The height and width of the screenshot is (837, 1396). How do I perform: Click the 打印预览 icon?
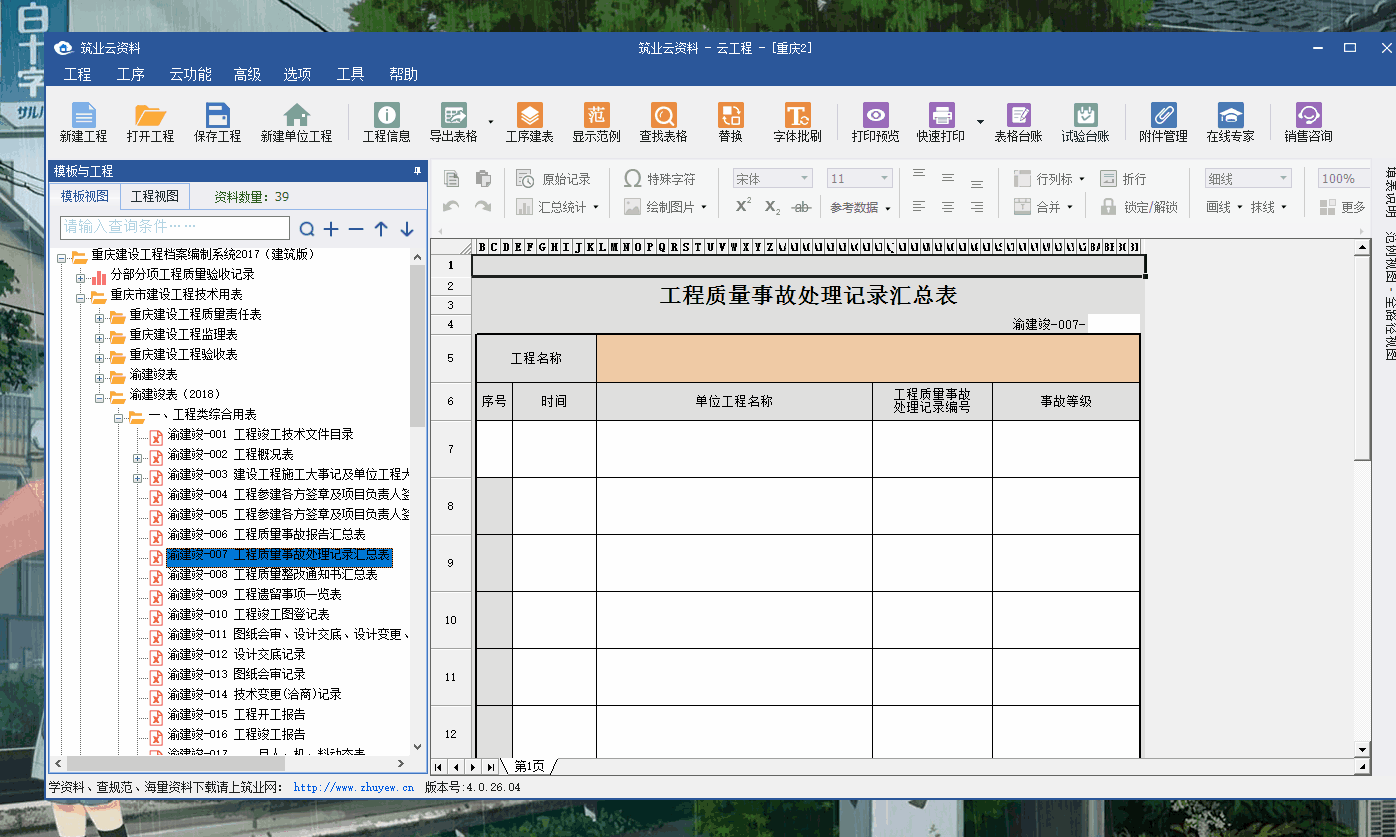(x=875, y=116)
